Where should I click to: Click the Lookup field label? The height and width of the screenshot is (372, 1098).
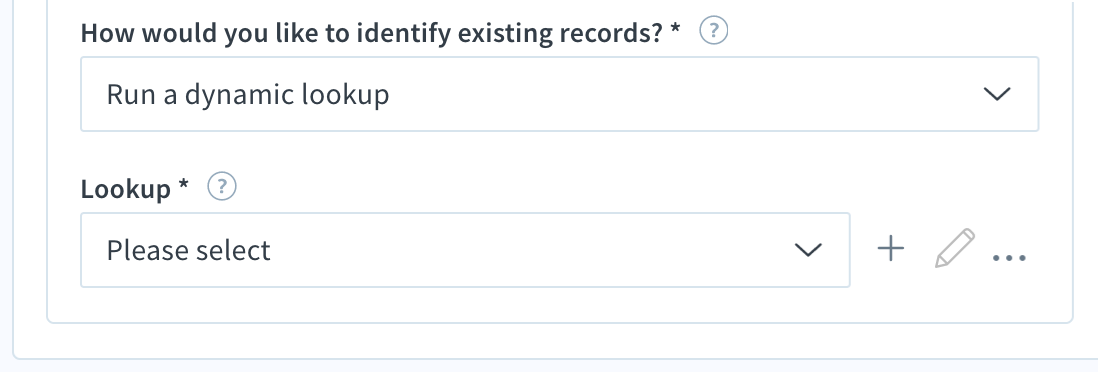125,188
